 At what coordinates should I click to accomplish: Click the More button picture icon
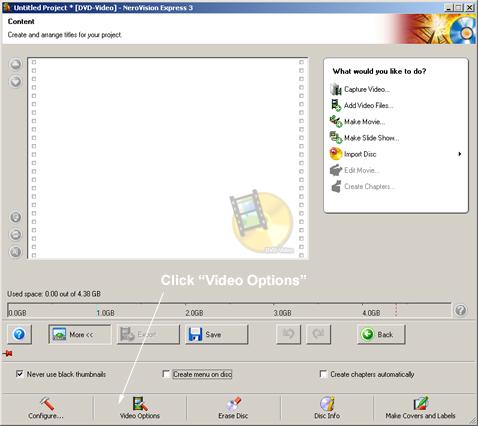click(x=59, y=334)
